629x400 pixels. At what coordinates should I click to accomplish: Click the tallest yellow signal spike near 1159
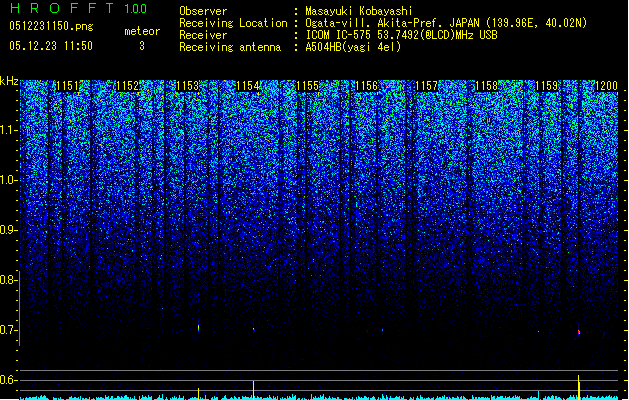coord(578,387)
